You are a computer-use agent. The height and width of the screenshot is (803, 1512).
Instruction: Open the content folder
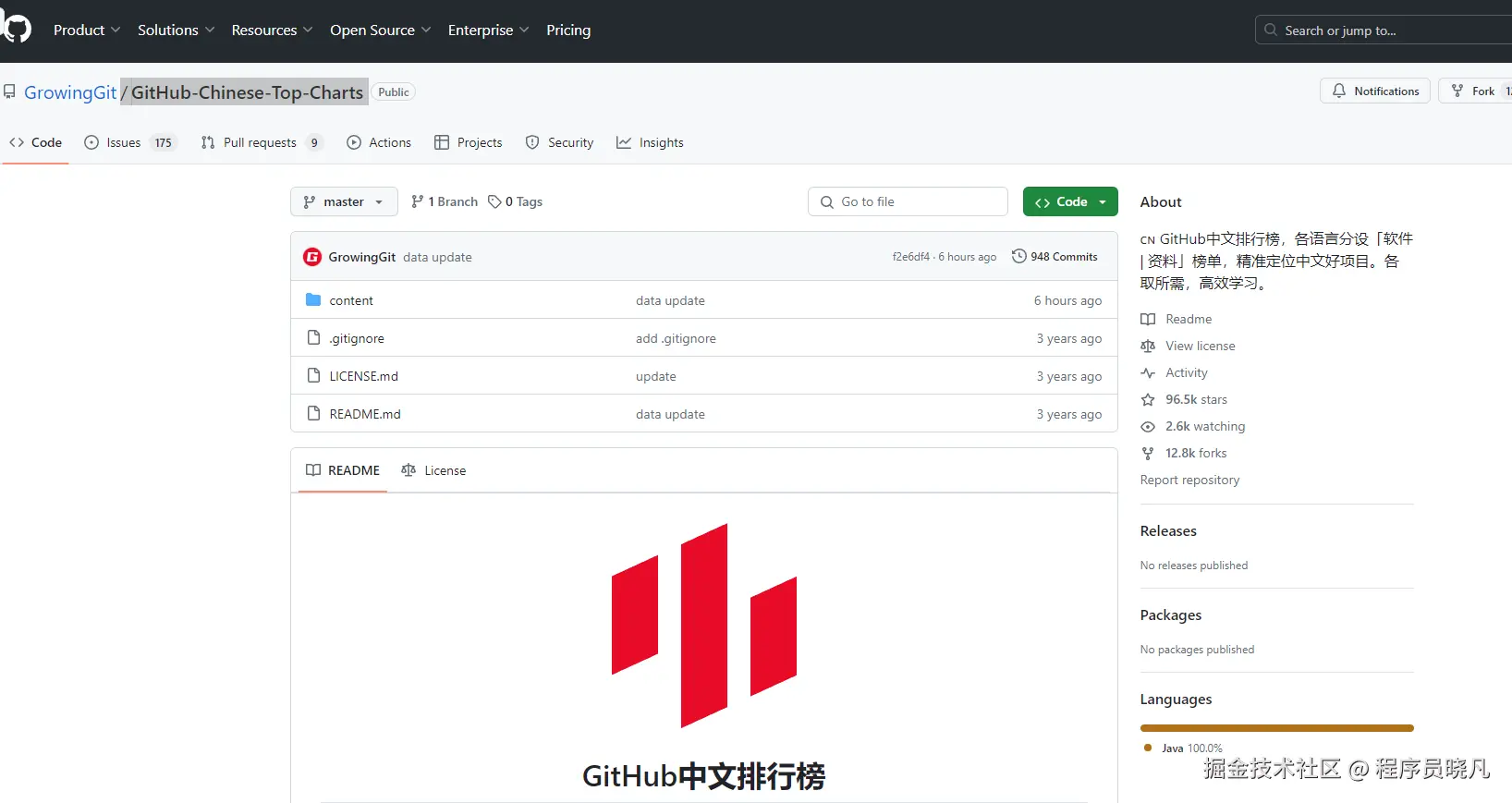[351, 300]
